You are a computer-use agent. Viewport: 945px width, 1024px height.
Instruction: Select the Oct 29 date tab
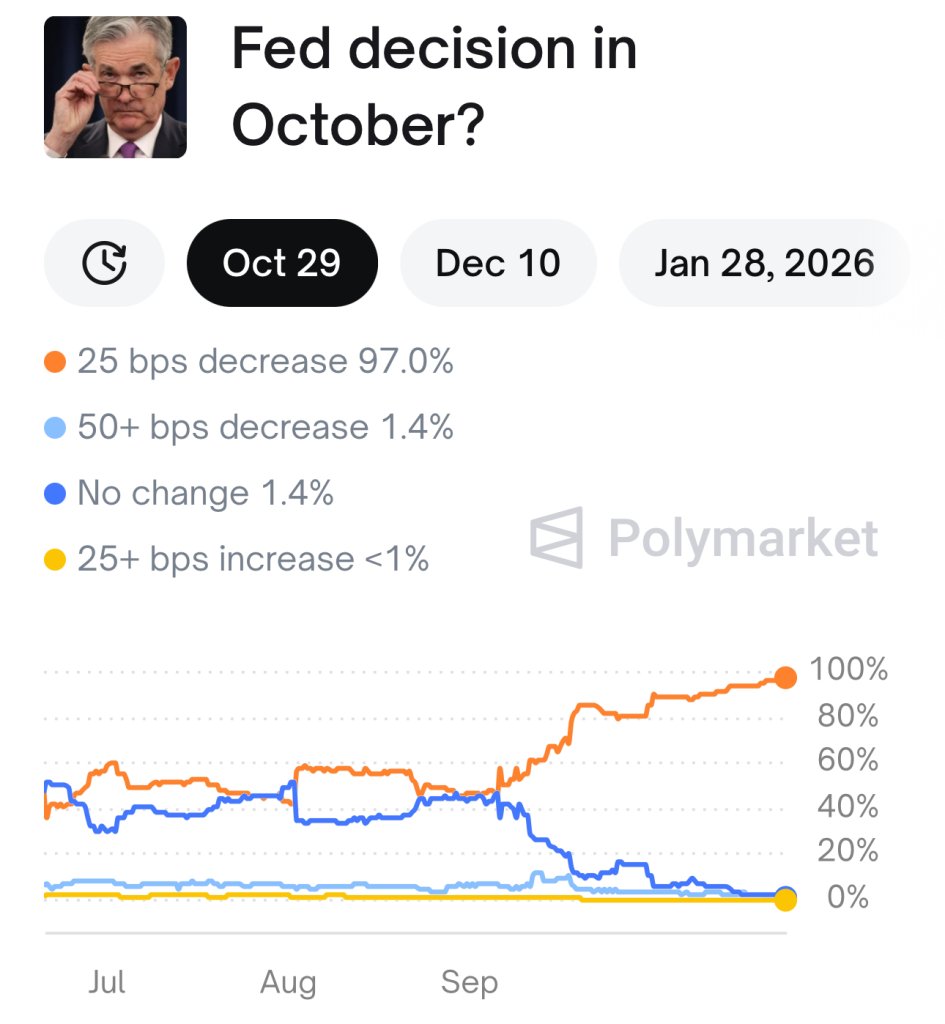282,264
